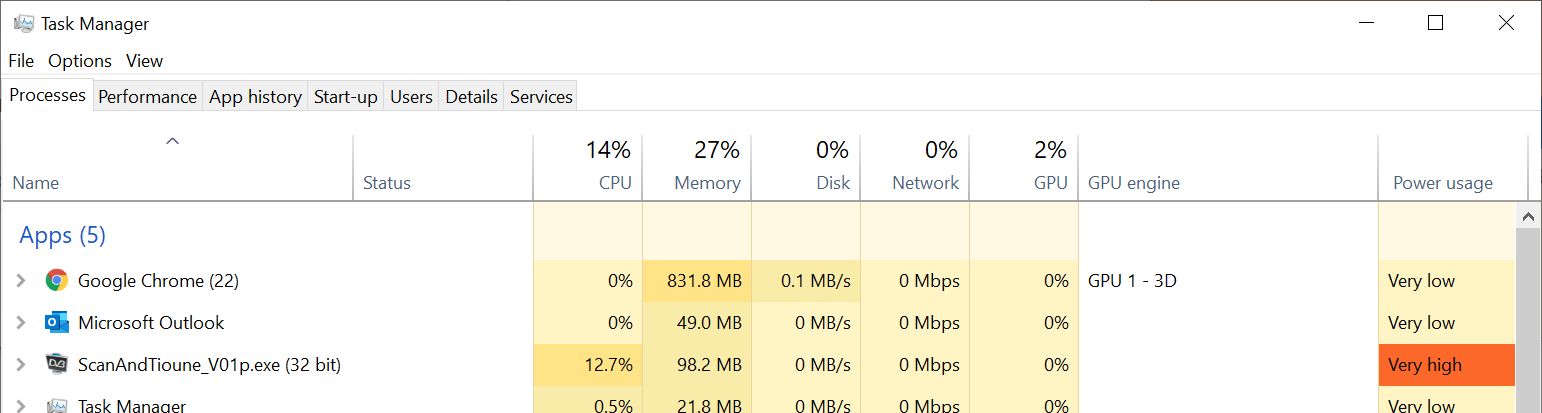Click the Task Manager process row icon
The image size is (1542, 413).
point(56,405)
